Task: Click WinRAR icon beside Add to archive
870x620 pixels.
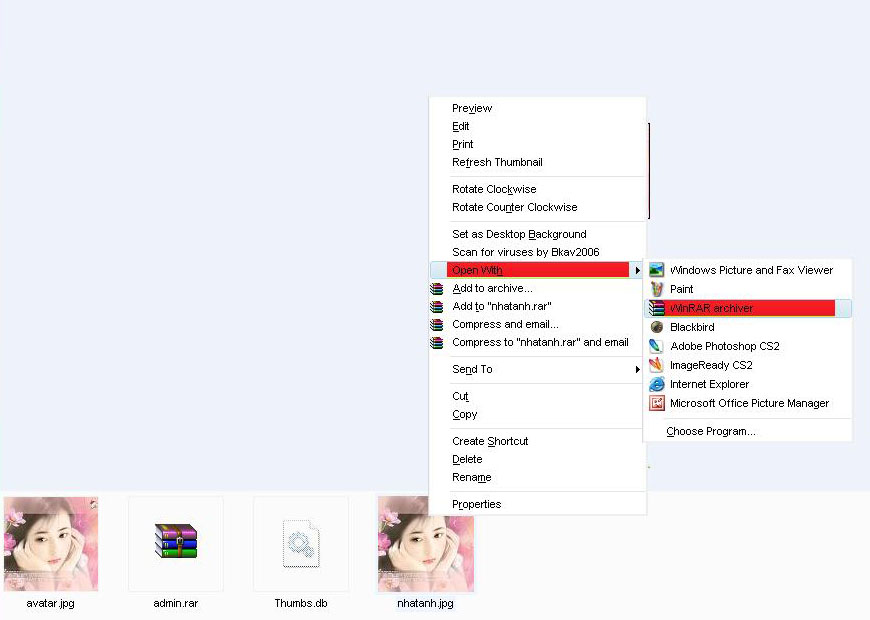Action: pos(437,288)
